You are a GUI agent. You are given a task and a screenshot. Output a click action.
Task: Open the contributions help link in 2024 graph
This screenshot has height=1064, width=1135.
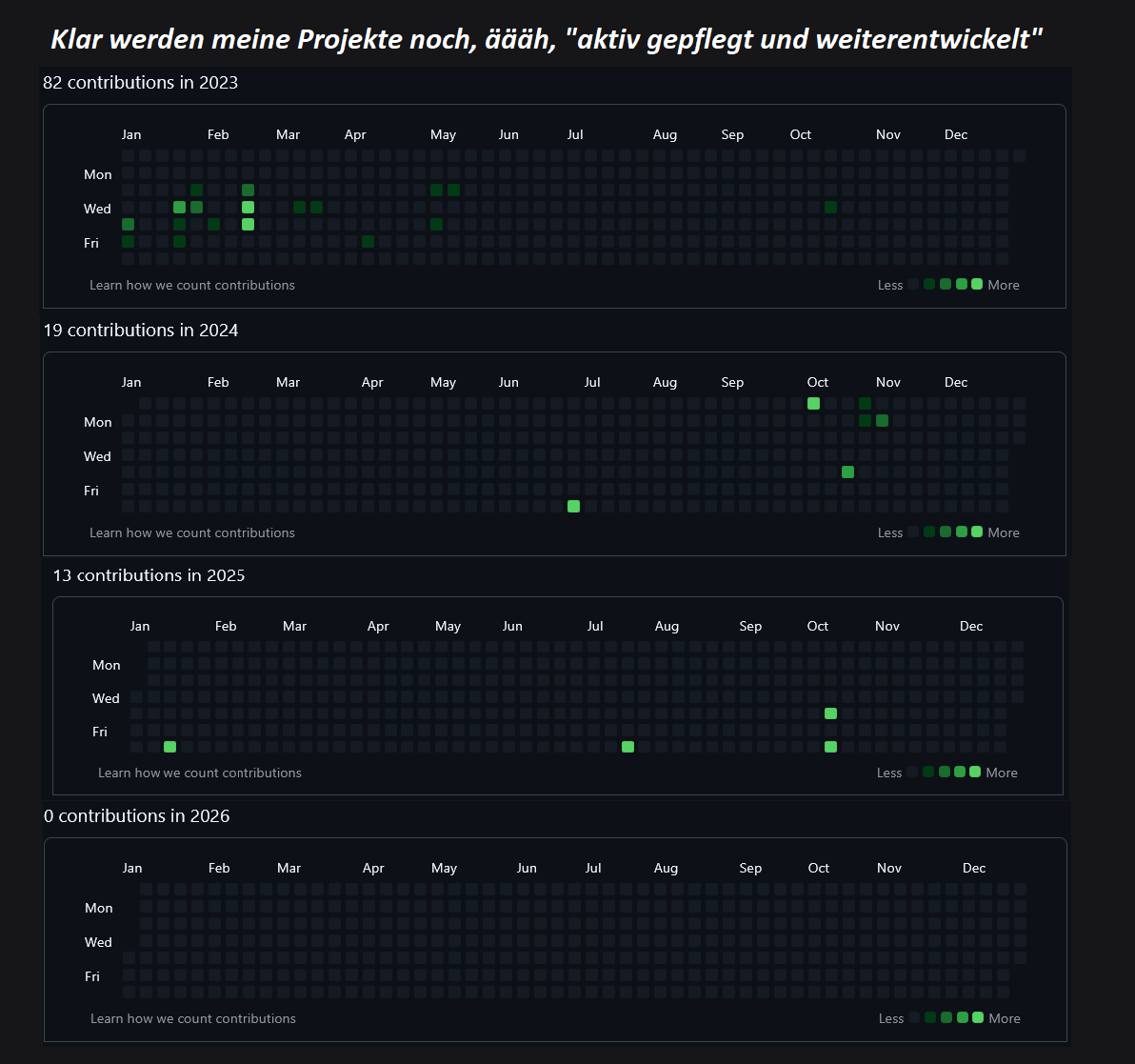(x=192, y=532)
